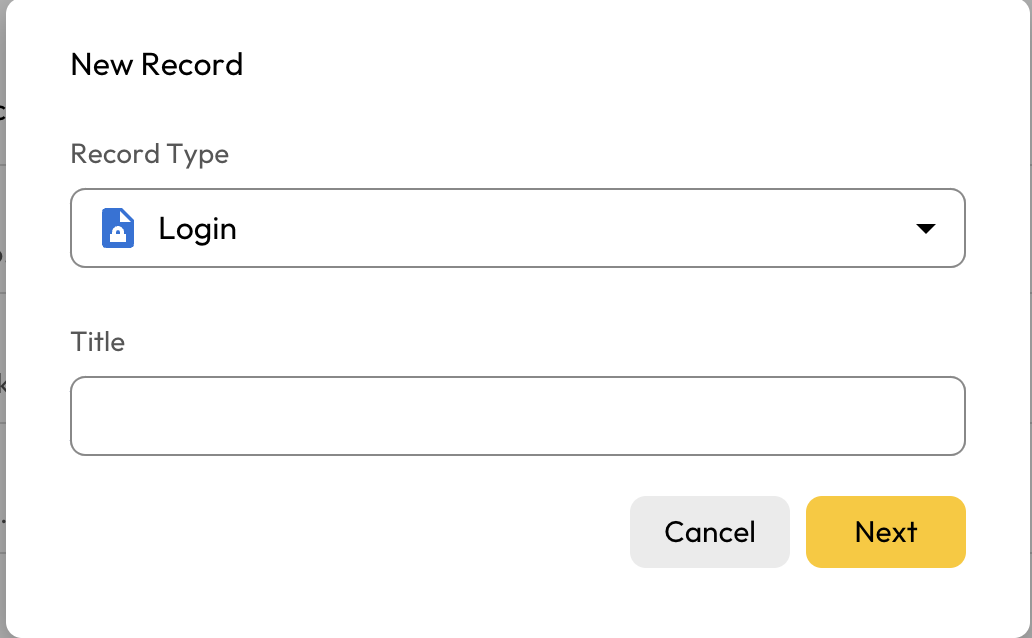
Task: Select the Login text in Record Type
Action: click(x=197, y=229)
